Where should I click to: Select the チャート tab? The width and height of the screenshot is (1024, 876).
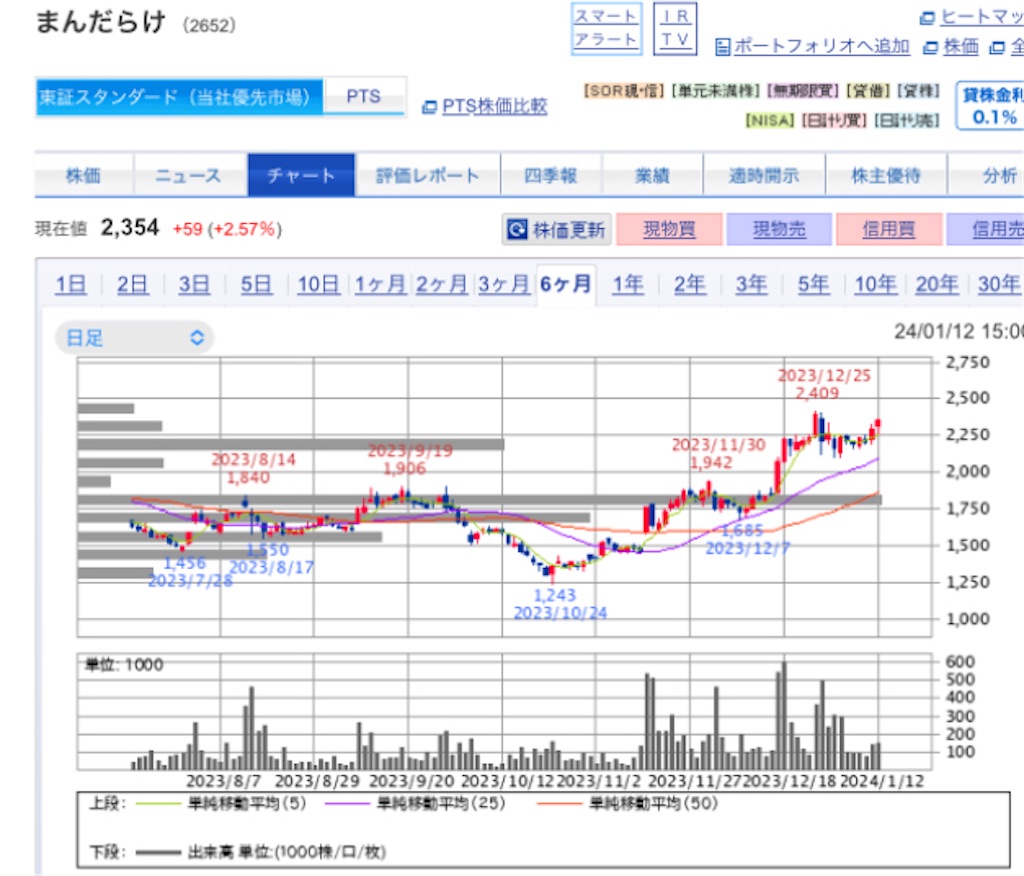click(x=301, y=175)
